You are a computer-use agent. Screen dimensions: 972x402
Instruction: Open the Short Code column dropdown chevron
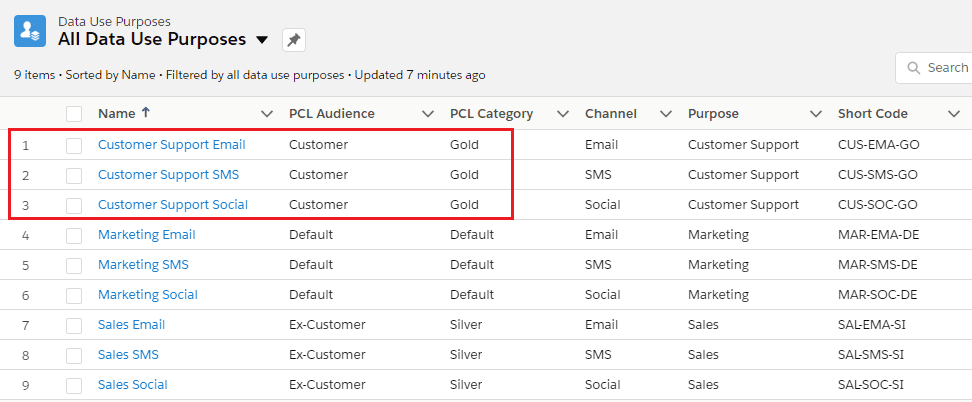point(953,114)
